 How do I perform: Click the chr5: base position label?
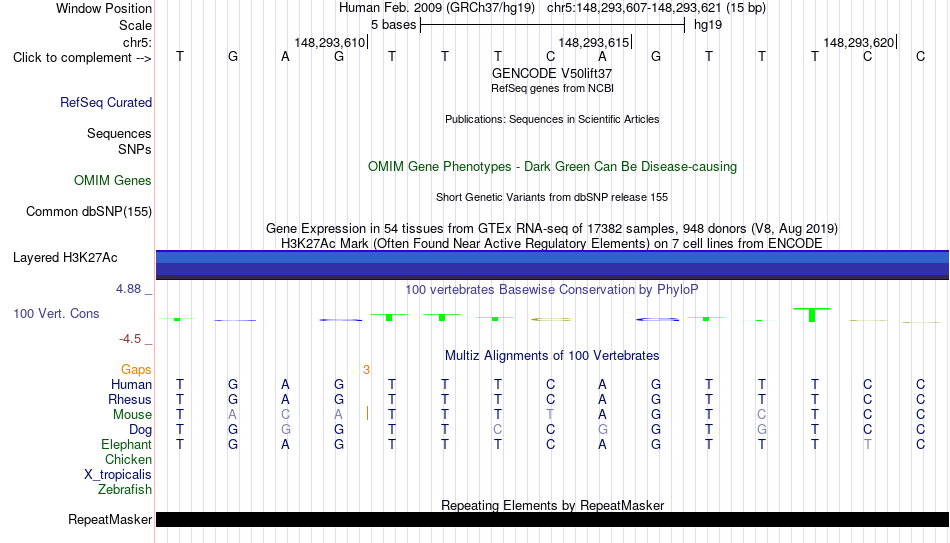(137, 42)
